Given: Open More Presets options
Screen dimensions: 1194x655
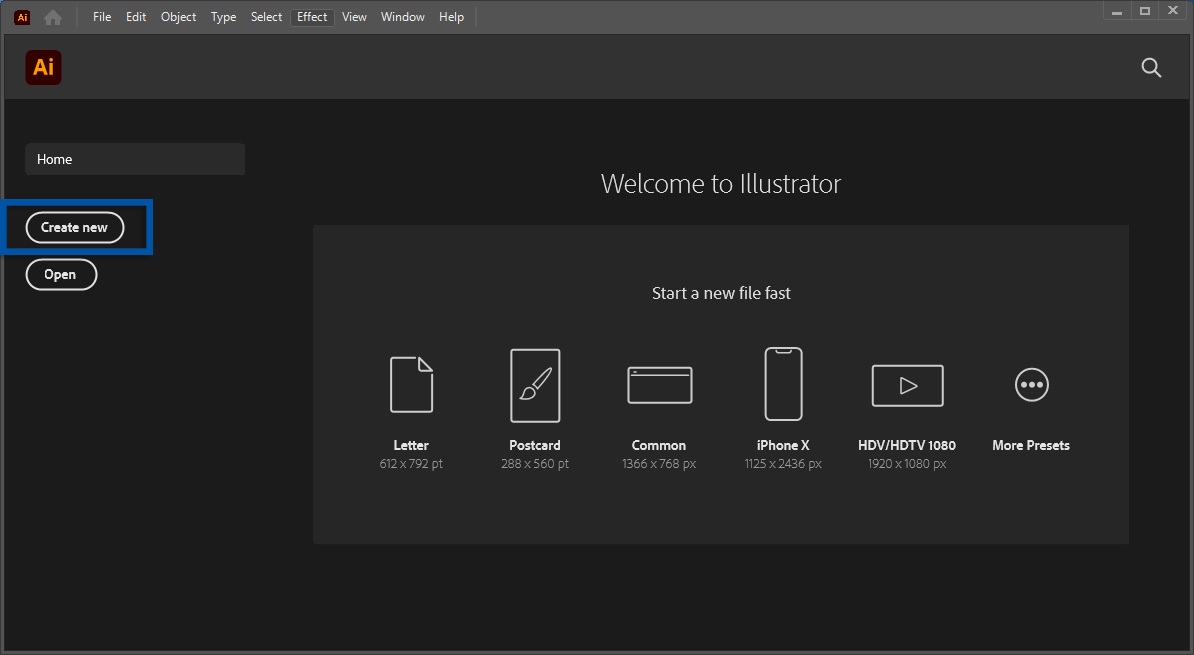Looking at the screenshot, I should click(x=1031, y=385).
